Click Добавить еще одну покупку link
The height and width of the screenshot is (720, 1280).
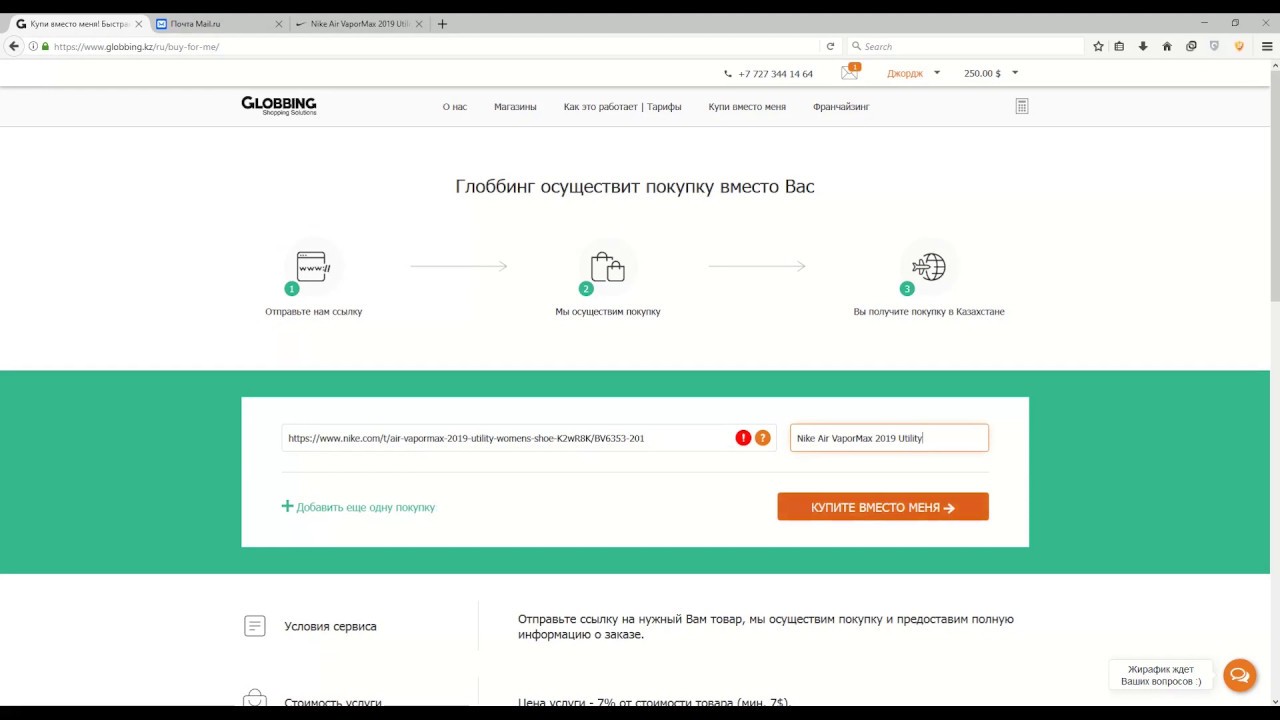(x=358, y=507)
